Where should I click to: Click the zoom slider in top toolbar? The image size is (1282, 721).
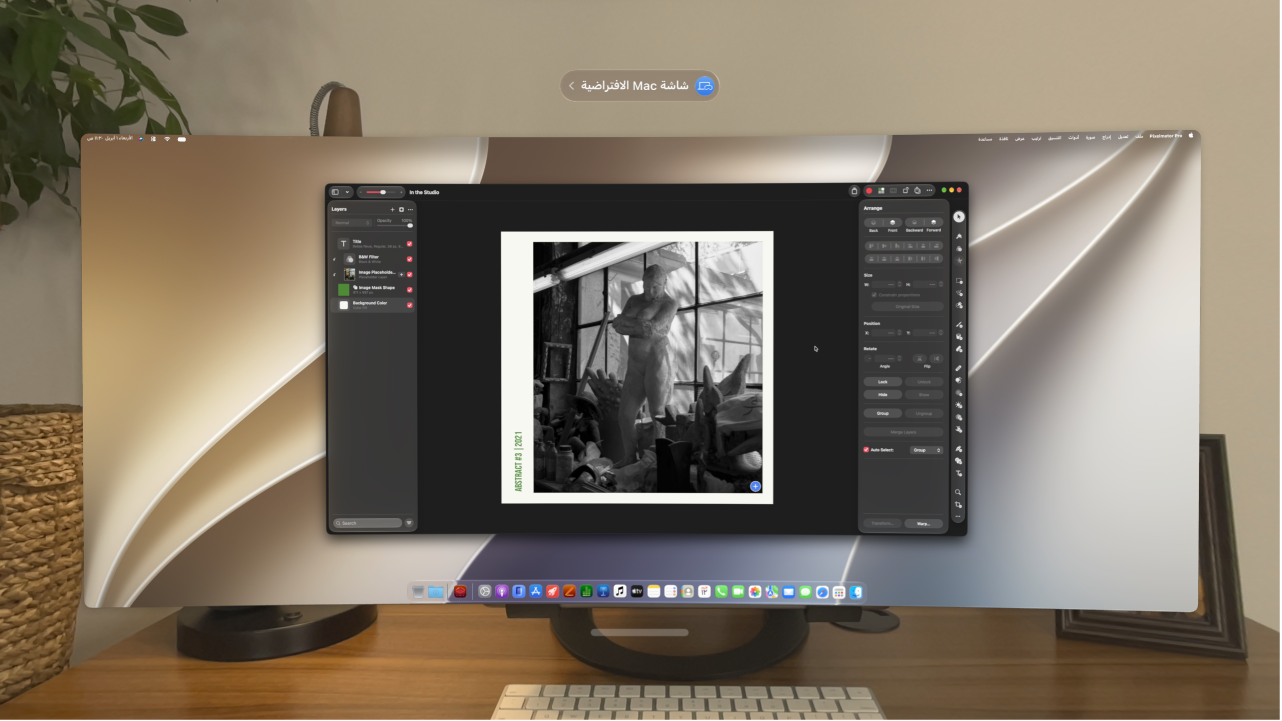click(381, 192)
